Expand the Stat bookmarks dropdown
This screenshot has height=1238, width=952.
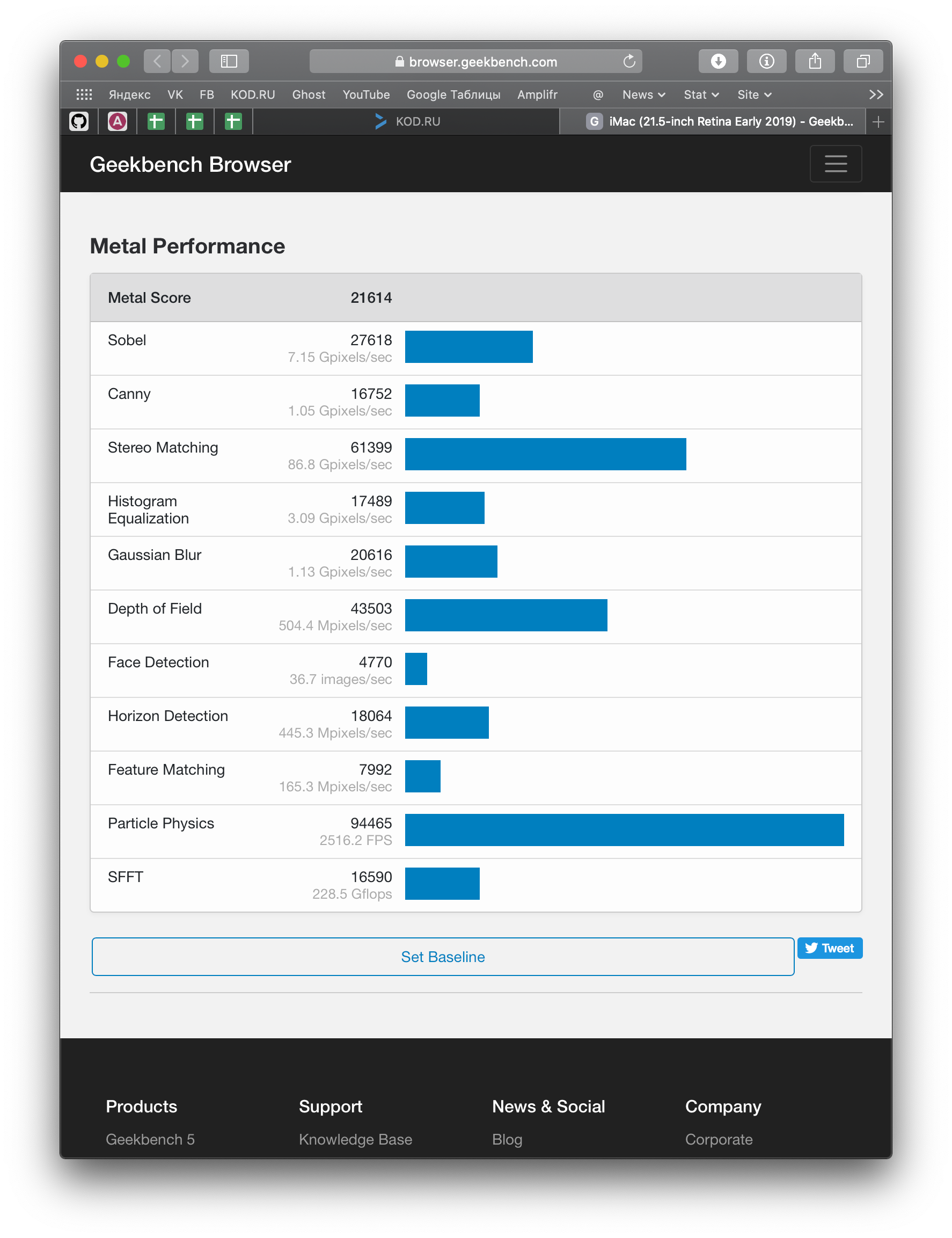click(x=701, y=94)
